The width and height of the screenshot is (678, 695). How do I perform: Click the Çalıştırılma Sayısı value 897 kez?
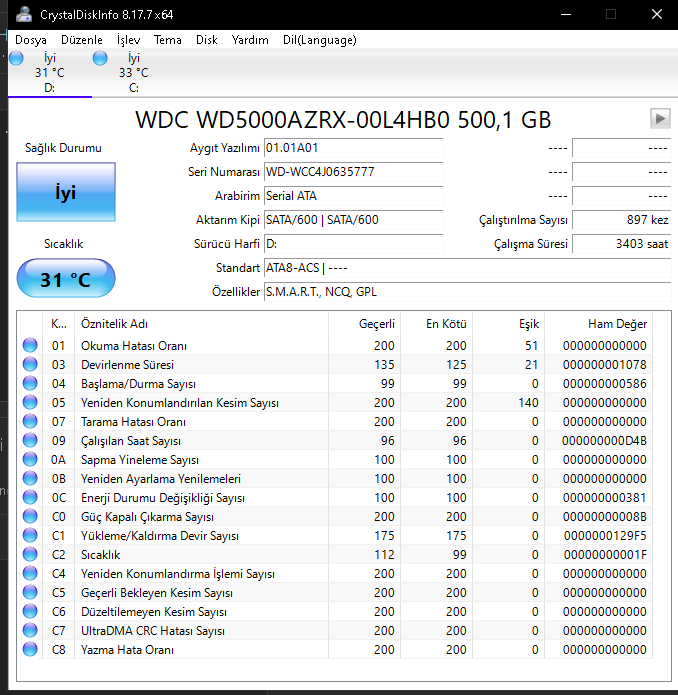tap(622, 220)
